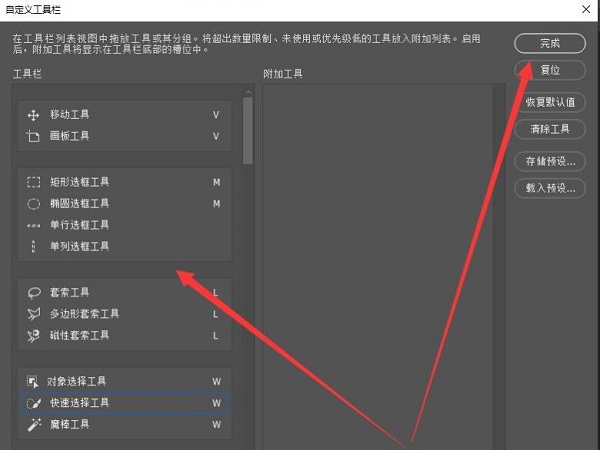600x450 pixels.
Task: Click the Move tool cross-arrow icon
Action: 33,115
